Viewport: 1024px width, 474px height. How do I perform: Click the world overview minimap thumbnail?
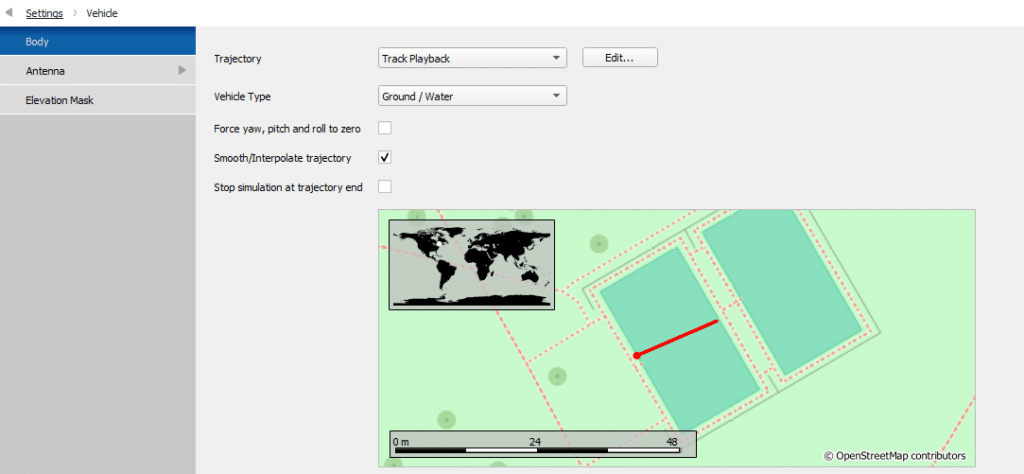point(472,264)
